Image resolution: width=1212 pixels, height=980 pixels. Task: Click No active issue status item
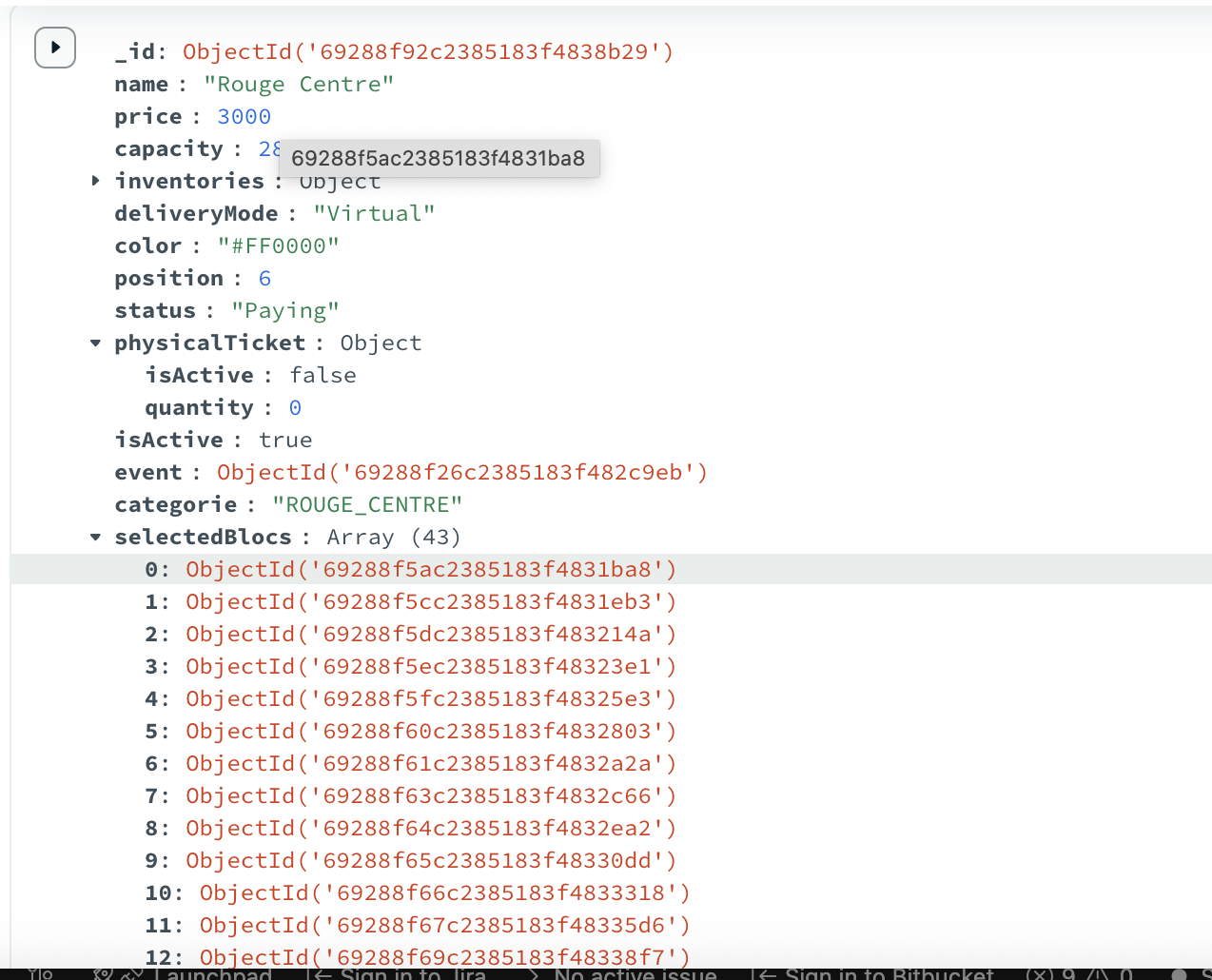635,973
